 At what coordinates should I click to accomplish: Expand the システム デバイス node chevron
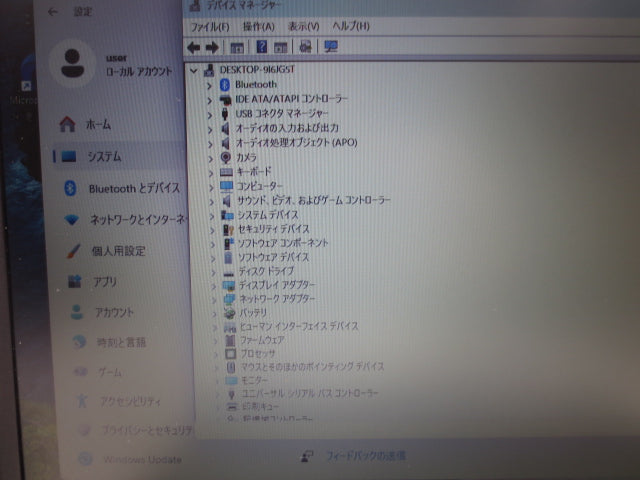[212, 216]
